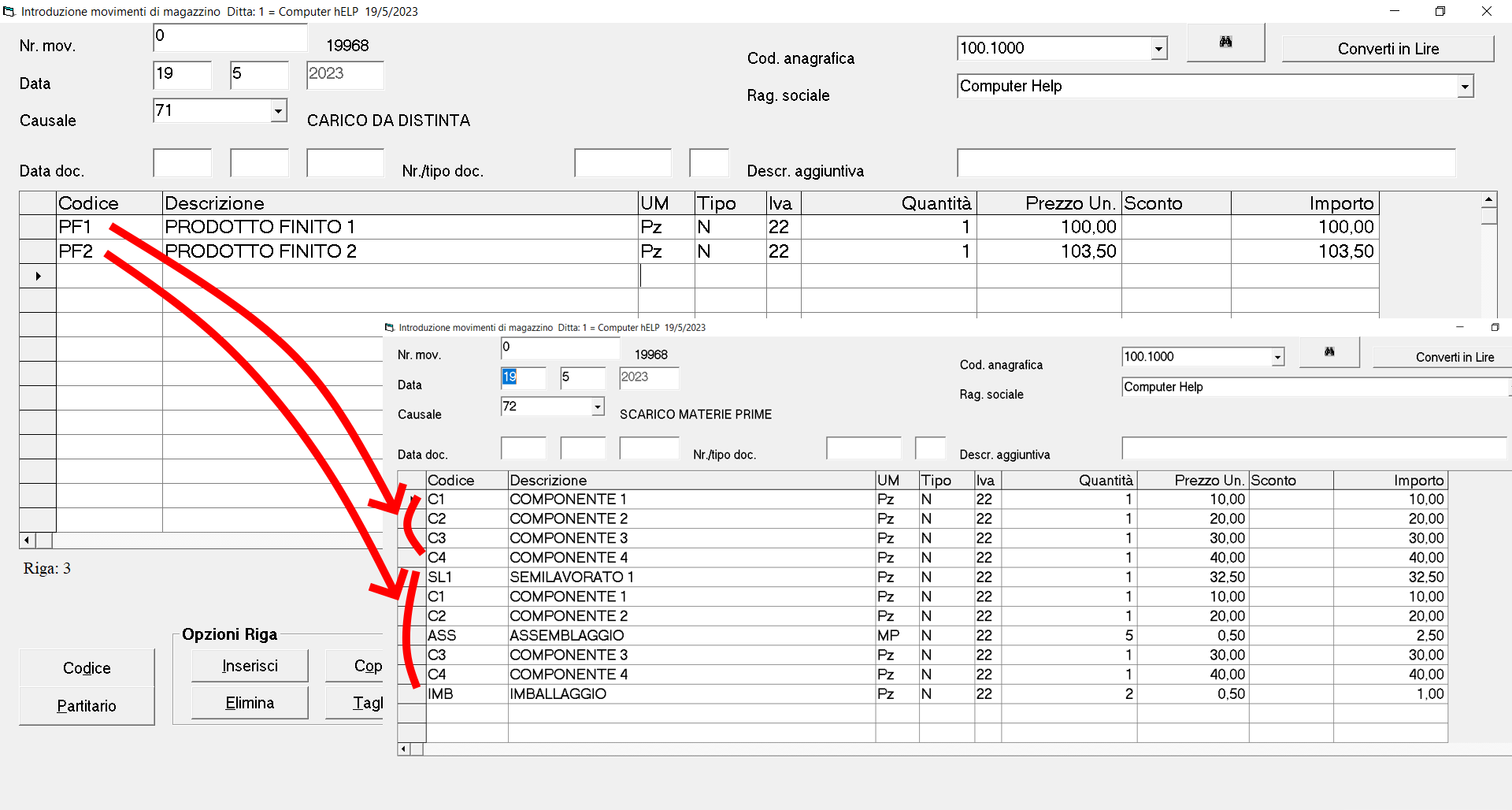Expand Rag. sociale dropdown showing Computer Help
Viewport: 1512px width, 810px height.
[x=1465, y=87]
